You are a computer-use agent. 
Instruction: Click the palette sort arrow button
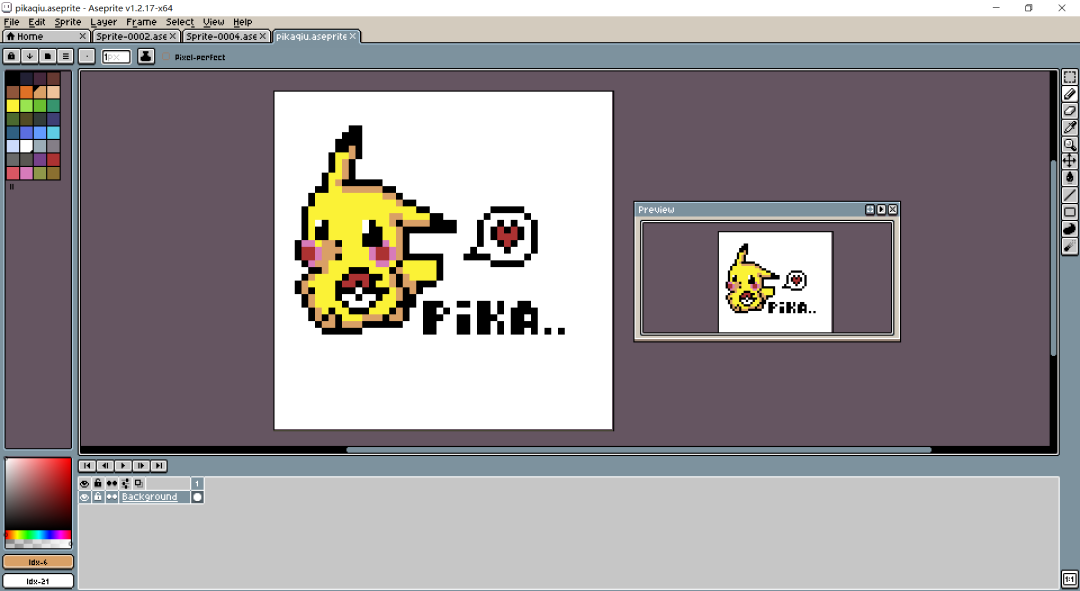pyautogui.click(x=30, y=56)
